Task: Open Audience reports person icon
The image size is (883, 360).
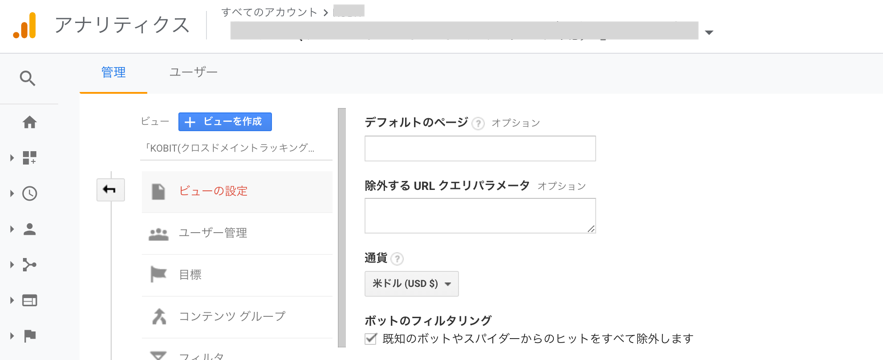Action: pyautogui.click(x=29, y=229)
